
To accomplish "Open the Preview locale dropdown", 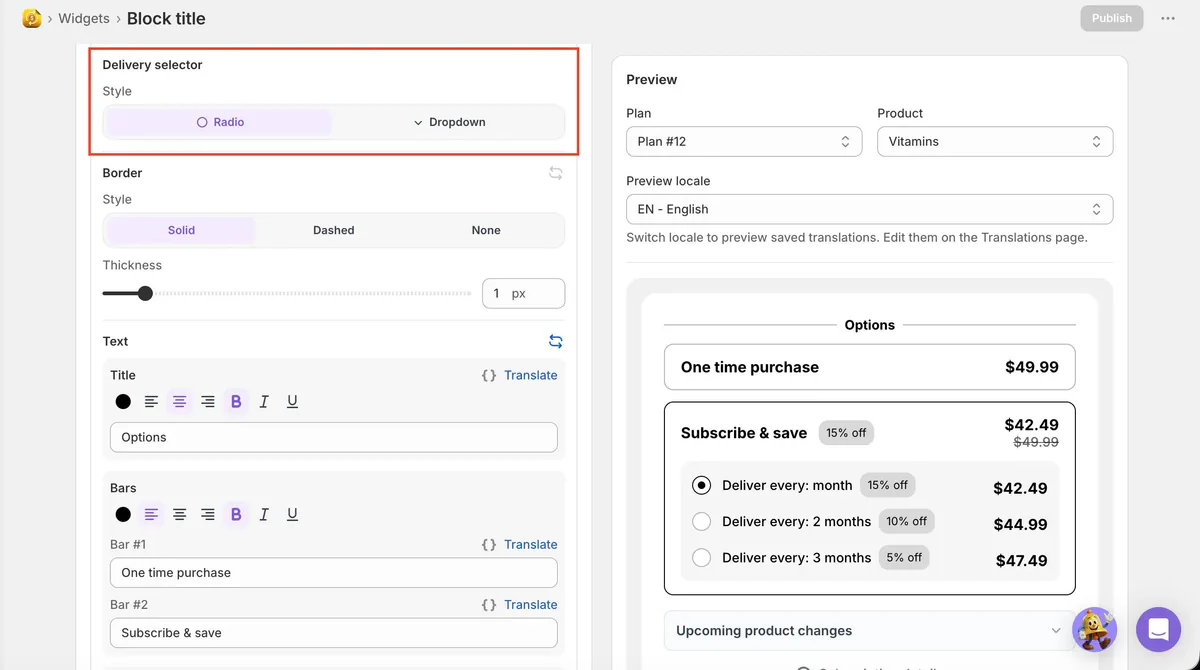I will pyautogui.click(x=870, y=209).
